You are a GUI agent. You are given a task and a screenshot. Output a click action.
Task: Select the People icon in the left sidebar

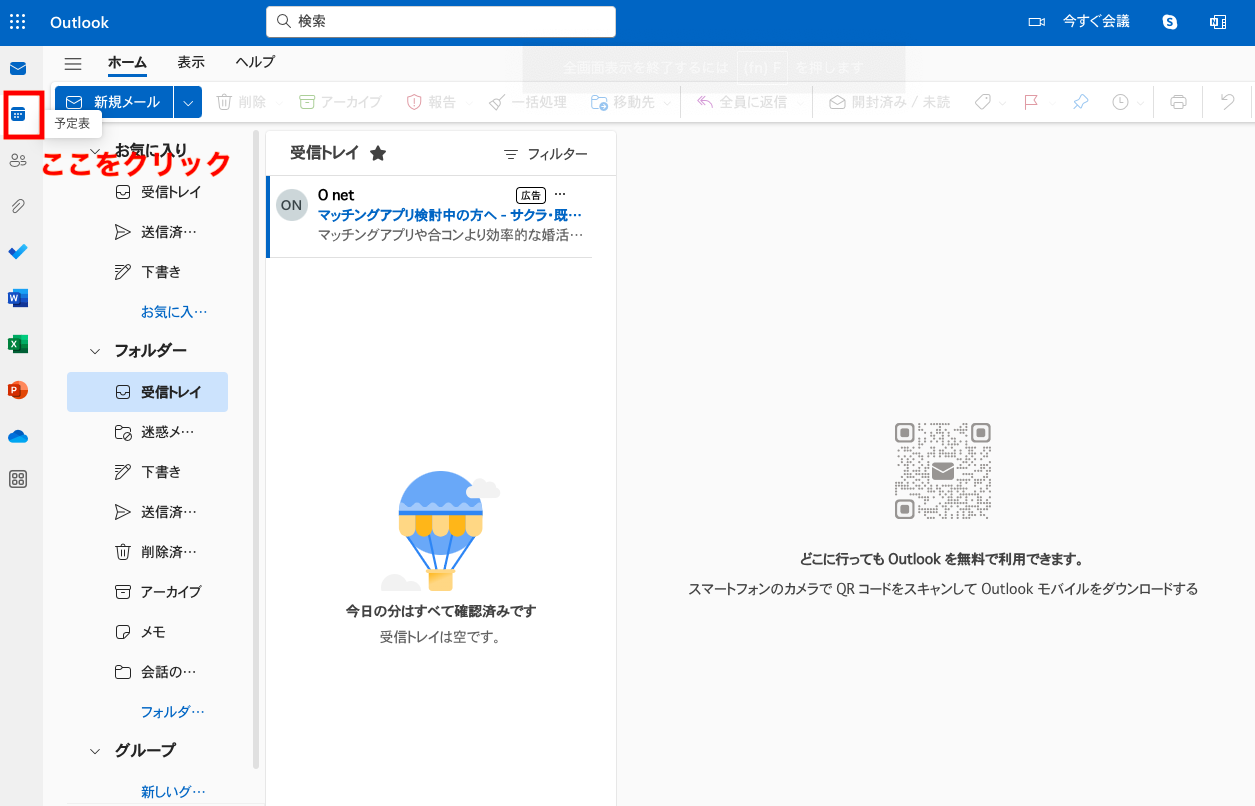(x=18, y=160)
